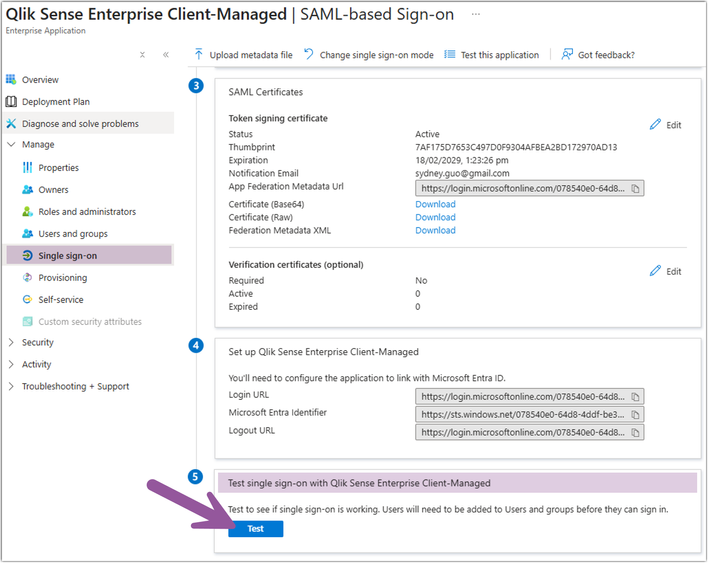Open the Users and groups page
This screenshot has width=708, height=563.
[72, 234]
